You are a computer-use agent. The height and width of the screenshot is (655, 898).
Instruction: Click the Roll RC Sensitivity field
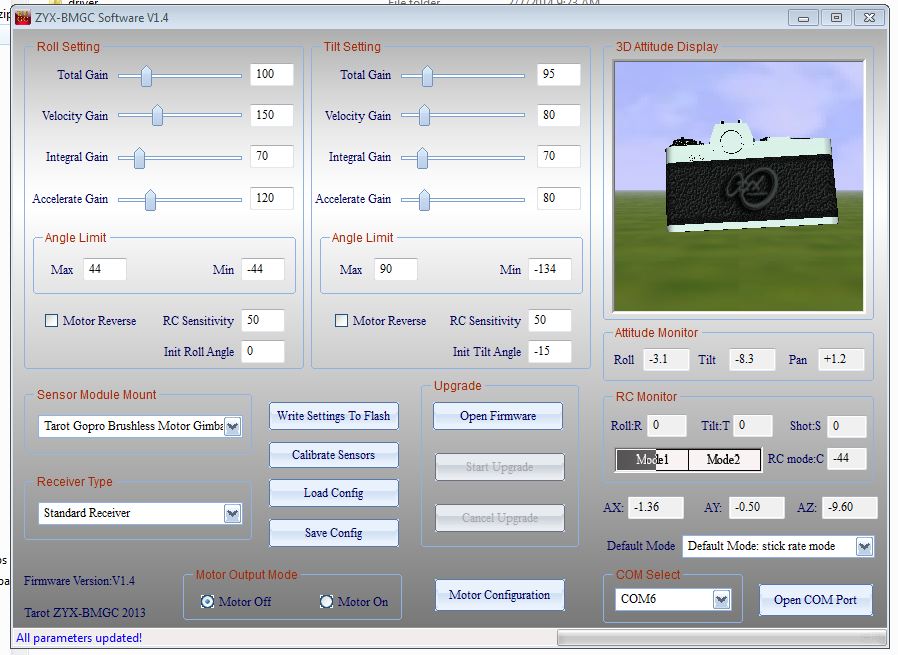(x=263, y=320)
